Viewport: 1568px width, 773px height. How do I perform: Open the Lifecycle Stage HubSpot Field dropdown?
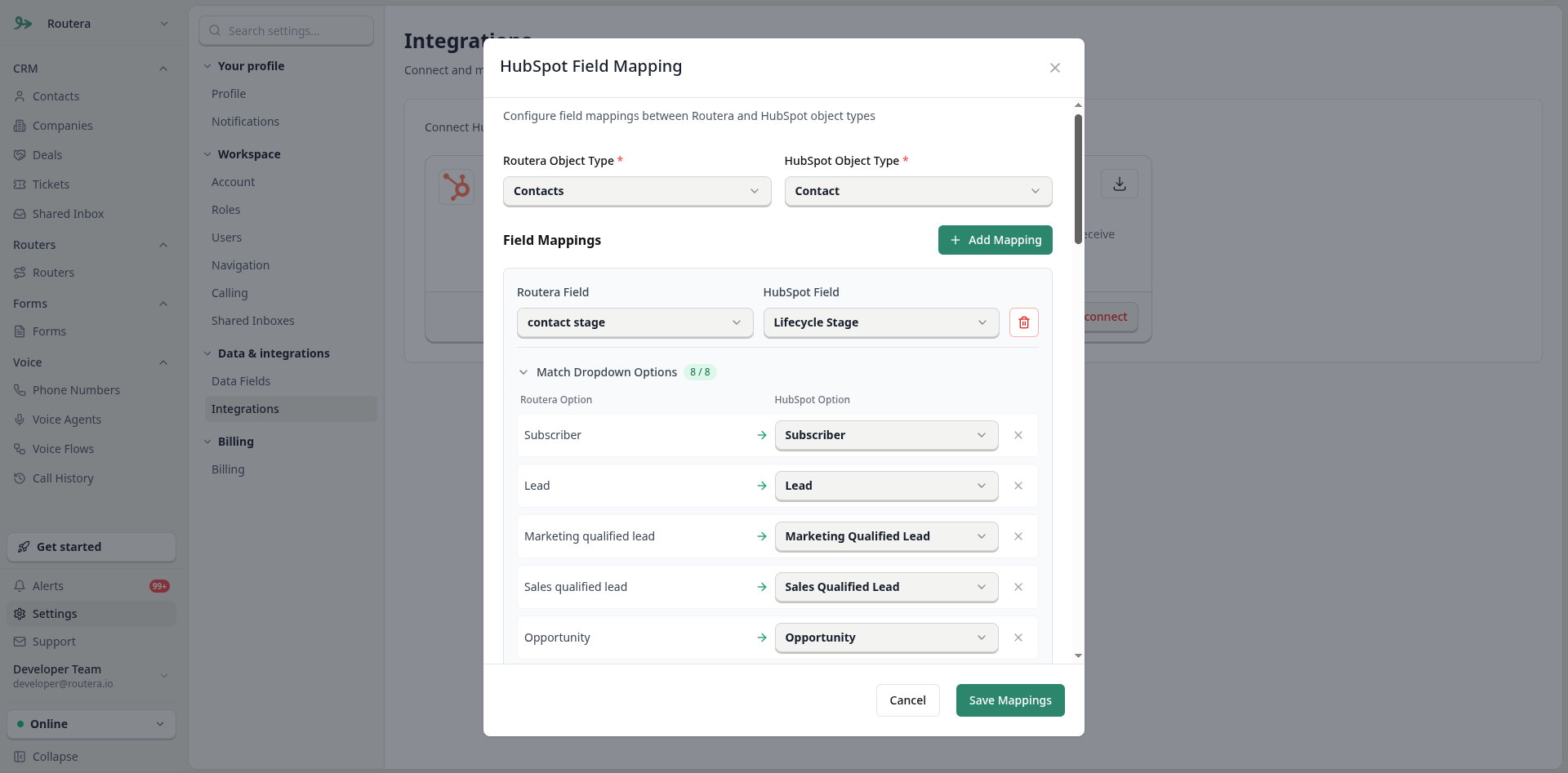click(x=880, y=322)
